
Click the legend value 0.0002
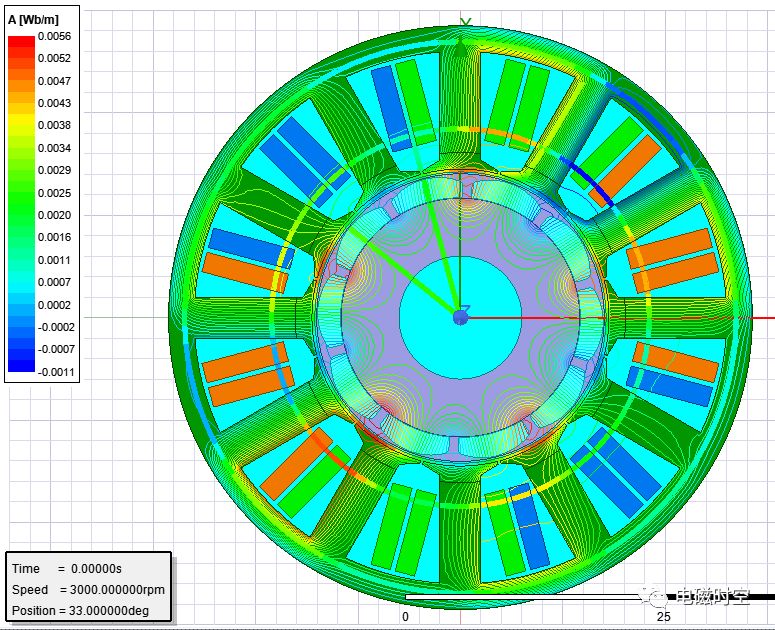(x=54, y=305)
